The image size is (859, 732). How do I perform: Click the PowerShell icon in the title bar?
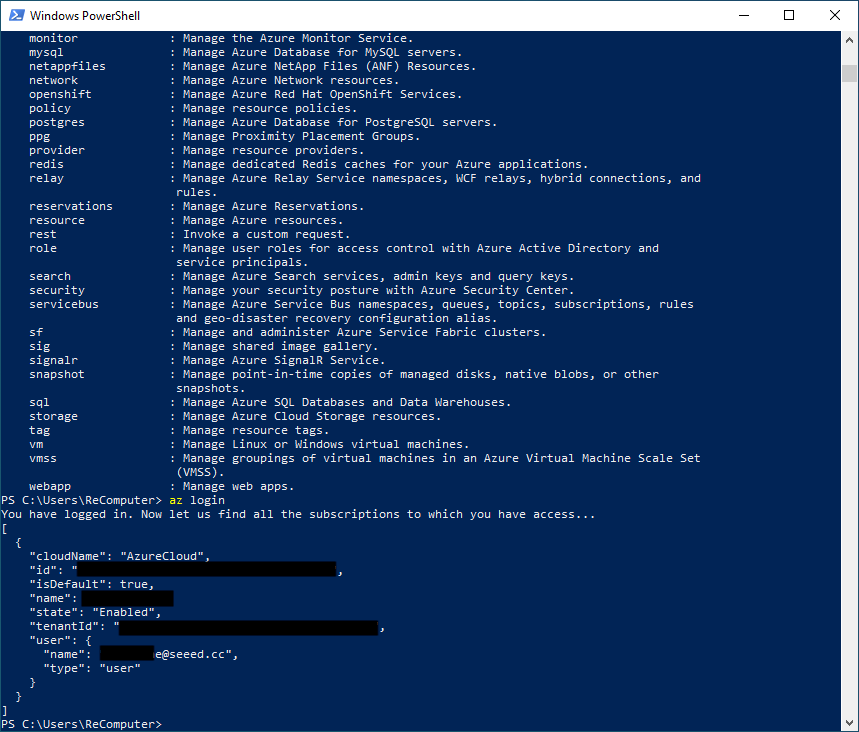pos(16,15)
